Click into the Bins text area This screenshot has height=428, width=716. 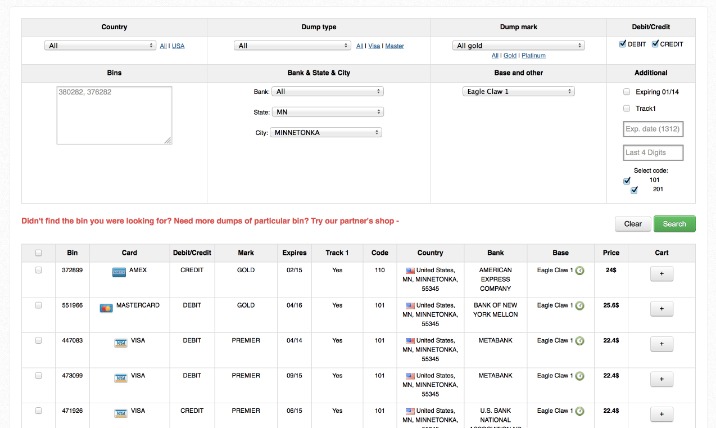tap(114, 115)
